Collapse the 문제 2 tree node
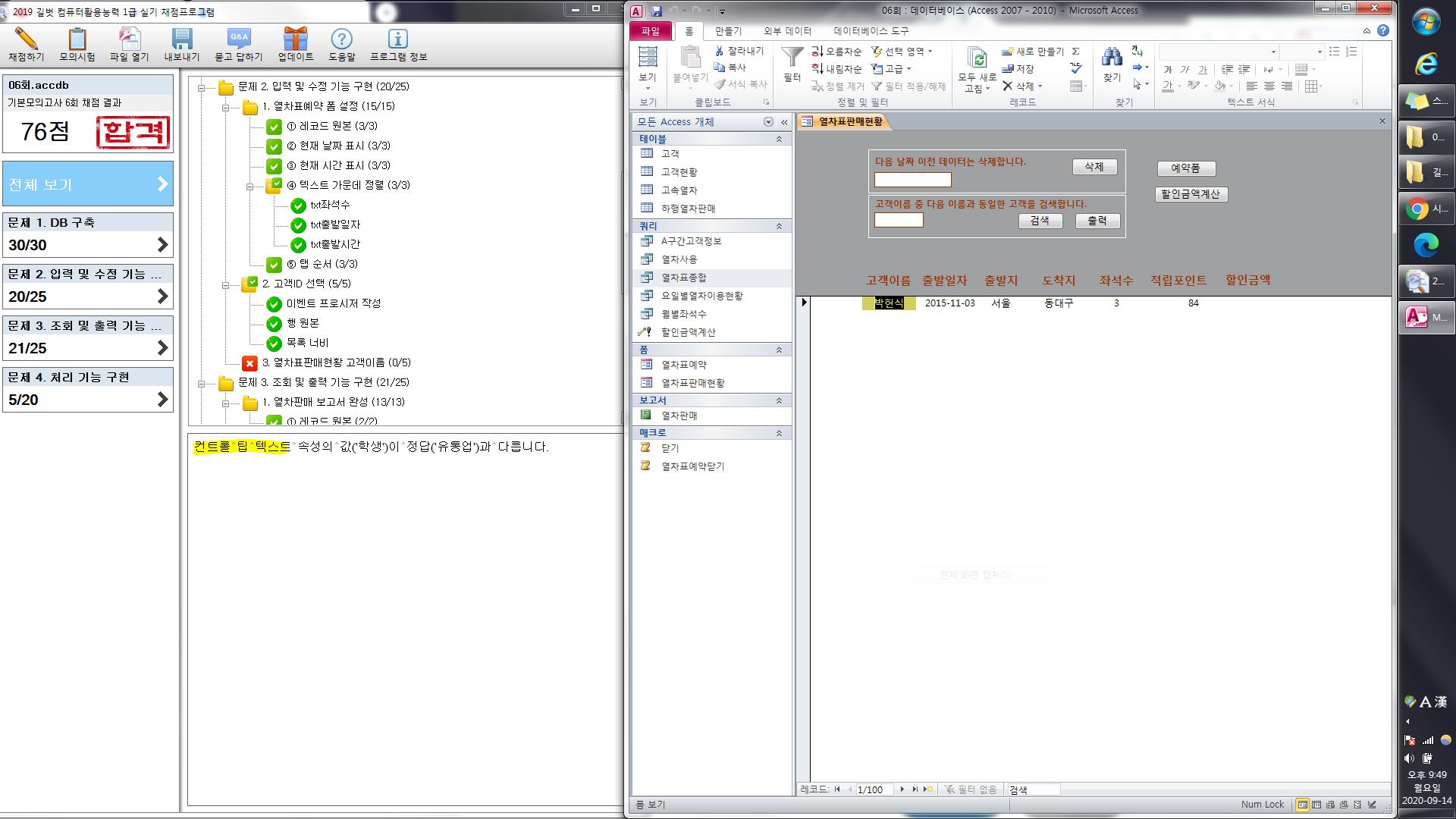 coord(202,87)
